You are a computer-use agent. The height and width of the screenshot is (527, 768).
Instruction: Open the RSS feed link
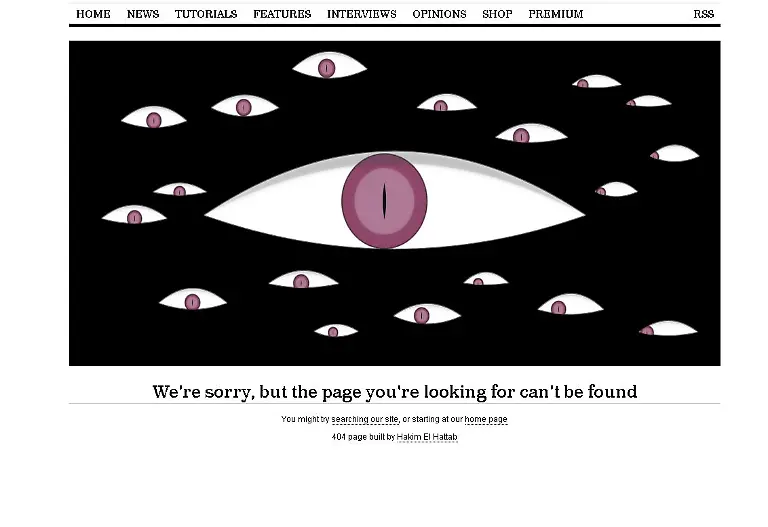coord(703,14)
